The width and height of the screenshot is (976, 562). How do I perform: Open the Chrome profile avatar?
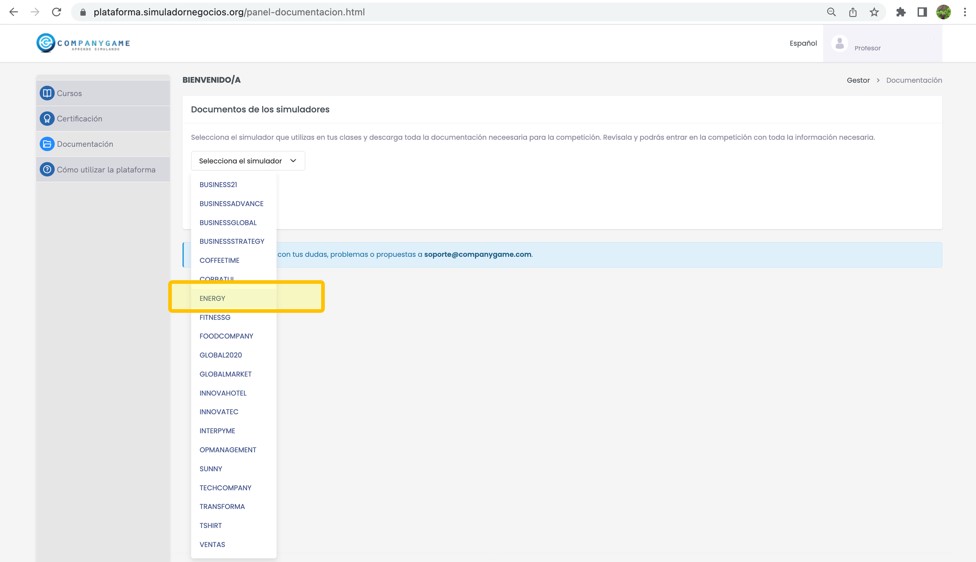(x=944, y=12)
